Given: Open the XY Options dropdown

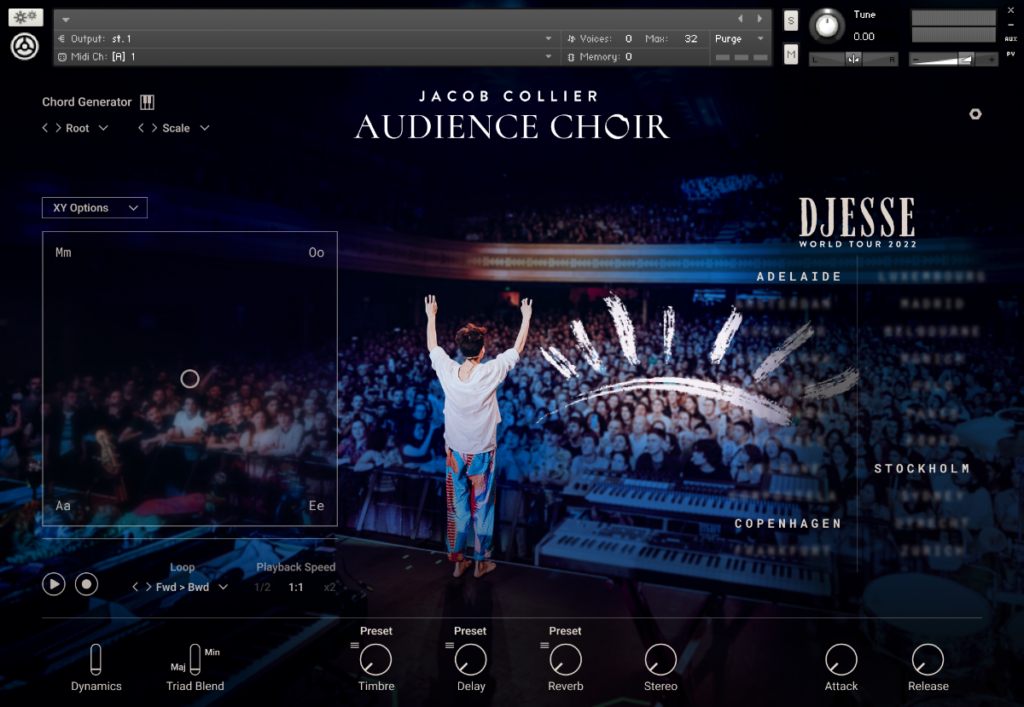Looking at the screenshot, I should coord(95,208).
